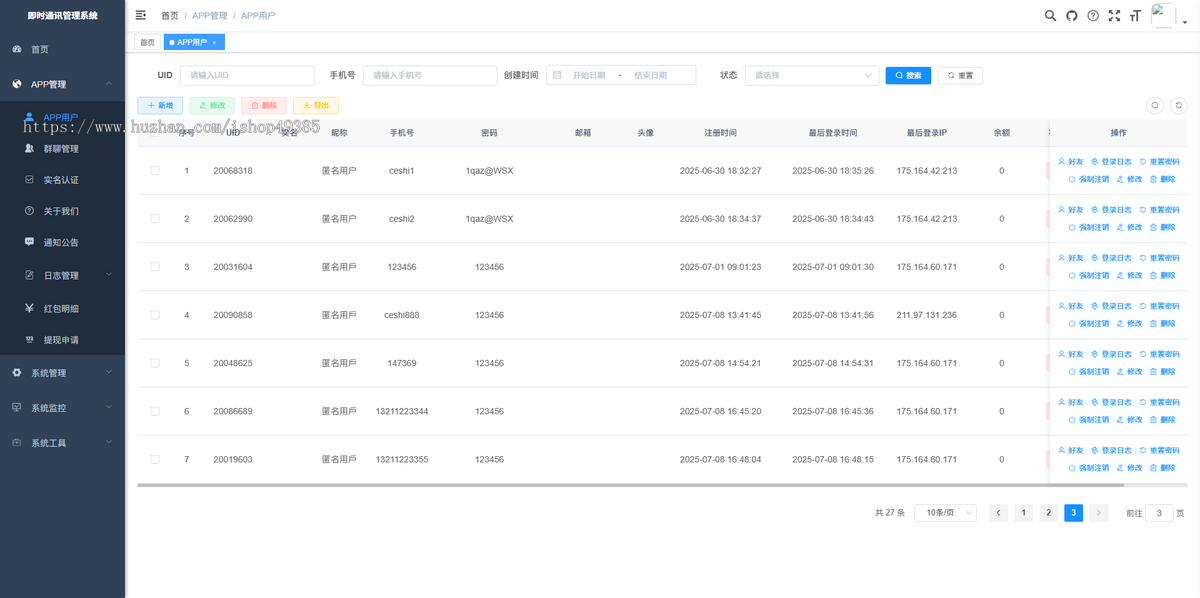
Task: Open 通知公告 in the sidebar
Action: click(62, 242)
